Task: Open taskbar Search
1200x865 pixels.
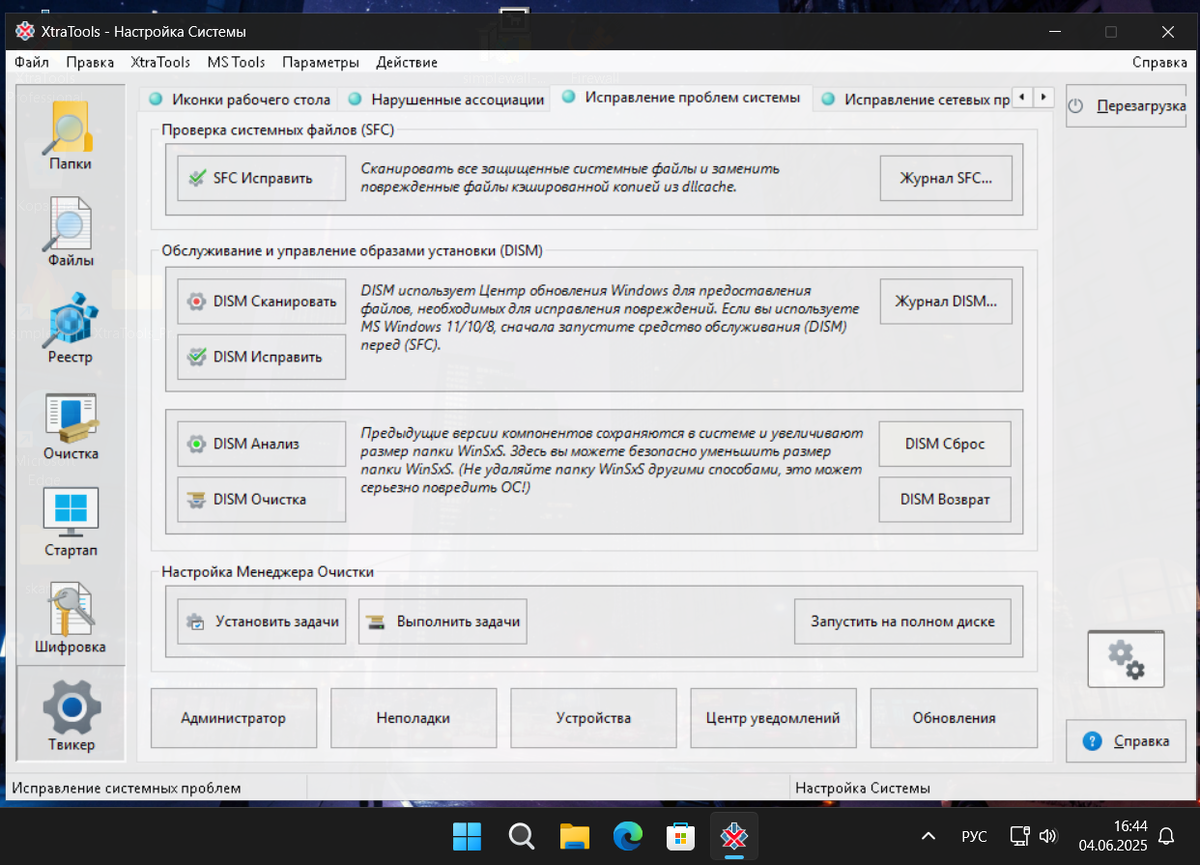Action: [x=520, y=835]
